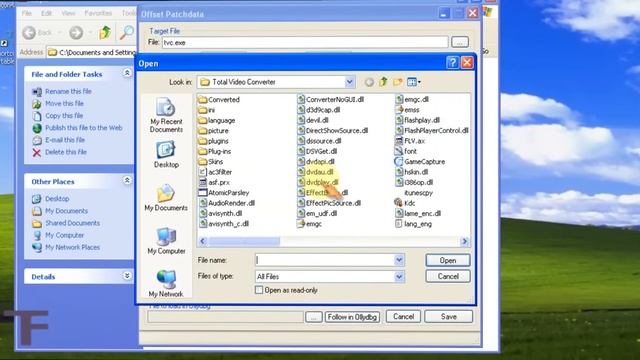This screenshot has height=360, width=640.
Task: Collapse File and Folder Tasks panel
Action: tap(127, 73)
